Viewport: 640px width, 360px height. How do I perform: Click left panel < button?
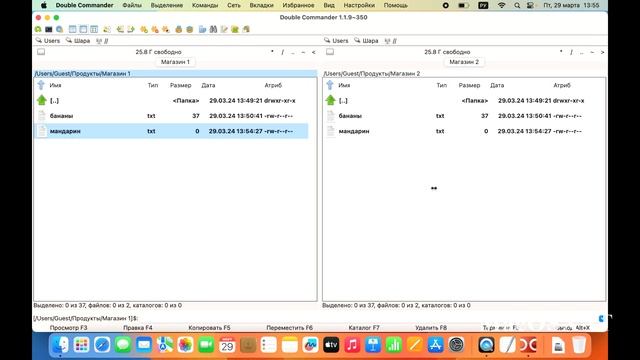pos(313,52)
